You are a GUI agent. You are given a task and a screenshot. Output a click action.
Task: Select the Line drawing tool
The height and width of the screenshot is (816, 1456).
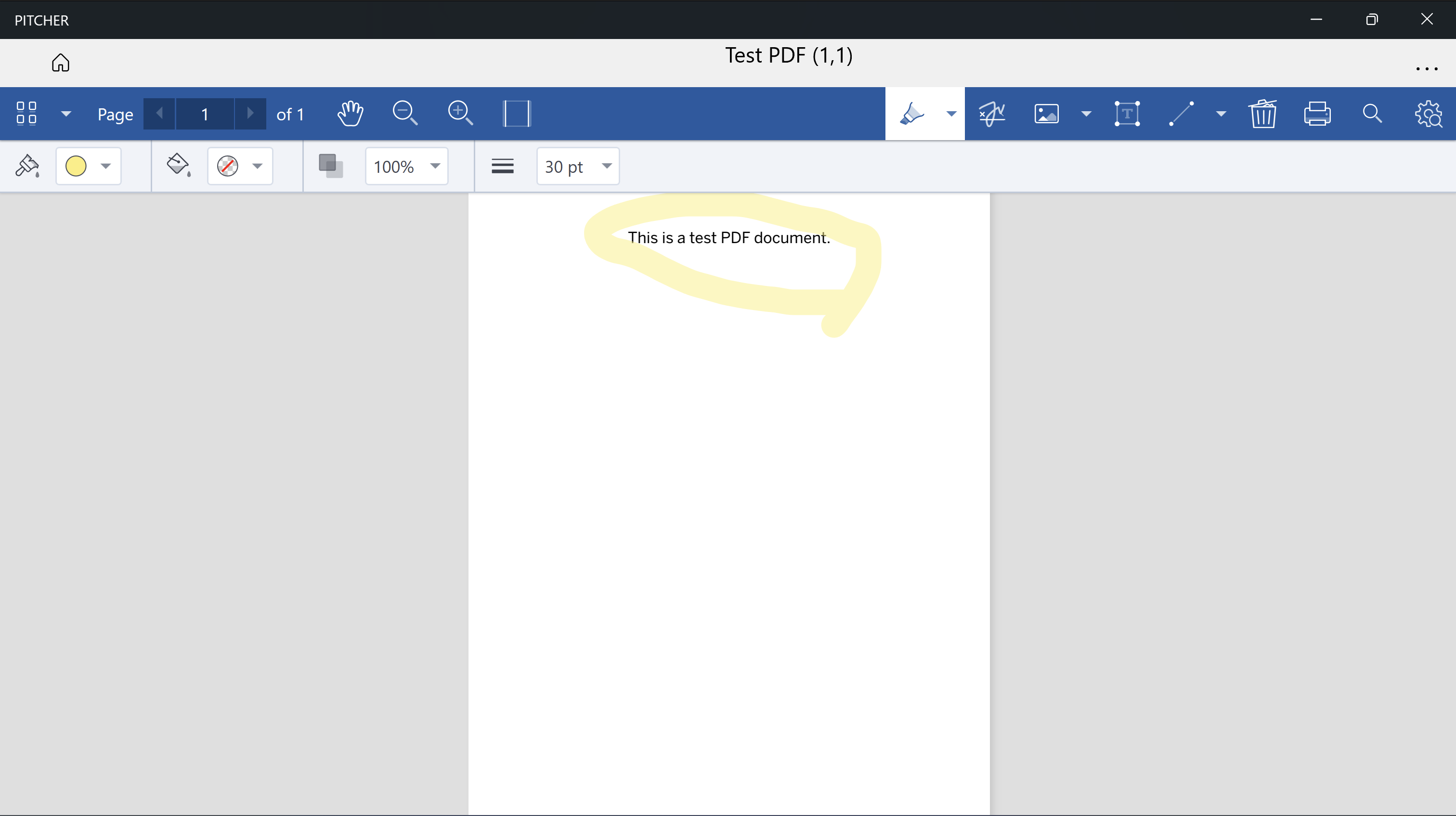click(x=1181, y=114)
